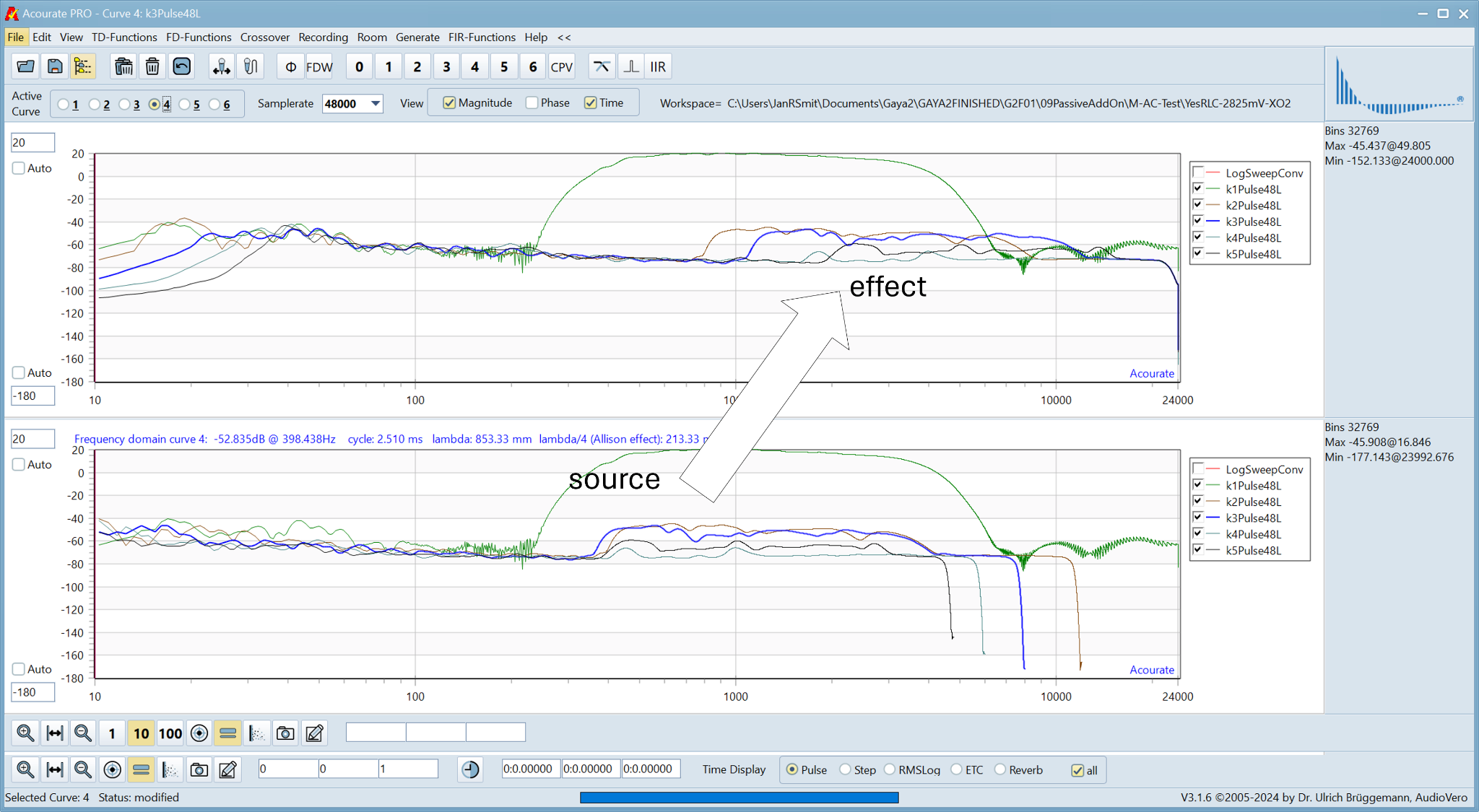Click the microphone with arrows icon
The height and width of the screenshot is (812, 1479).
click(221, 66)
